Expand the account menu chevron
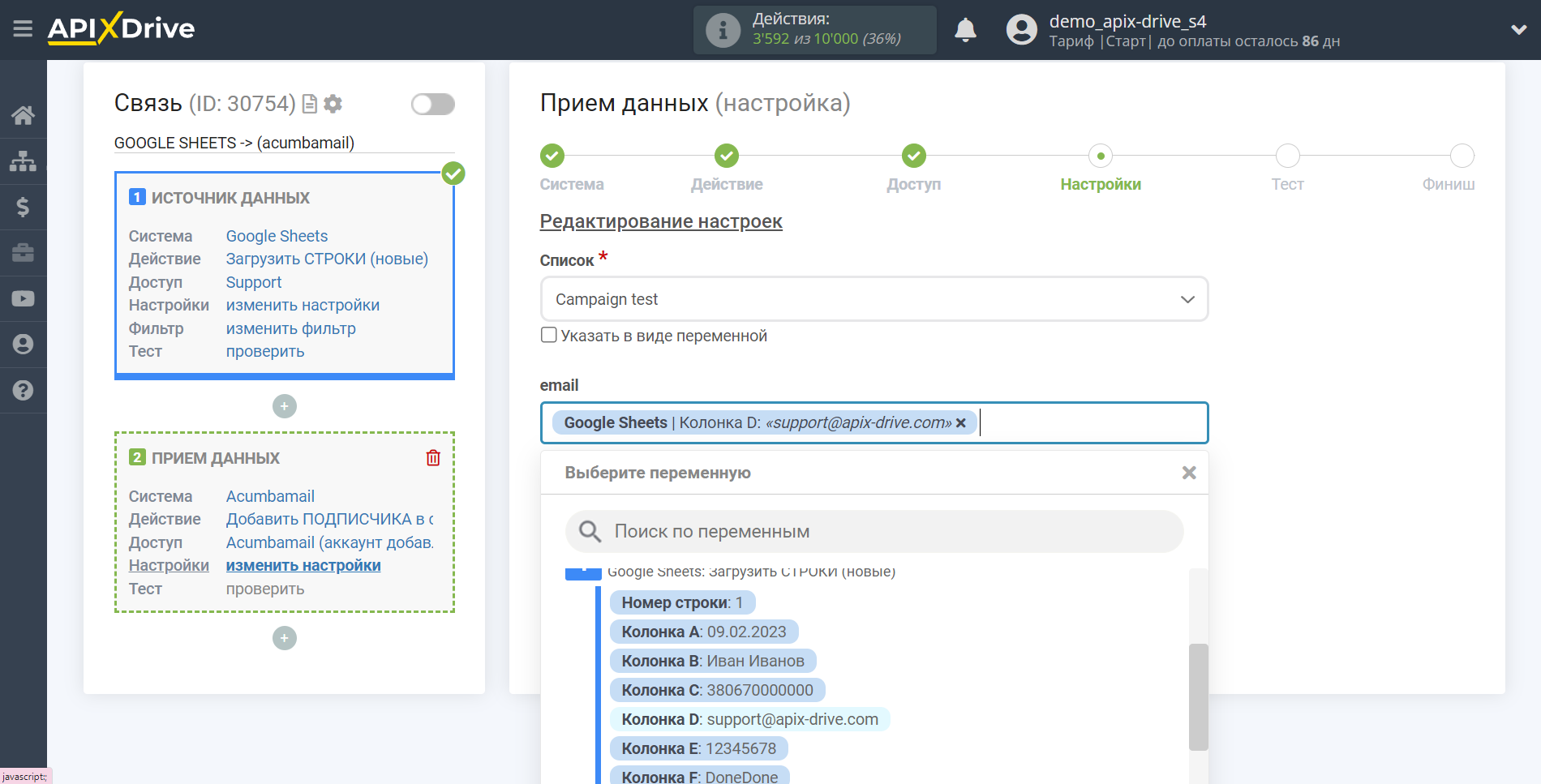1541x784 pixels. [1518, 30]
